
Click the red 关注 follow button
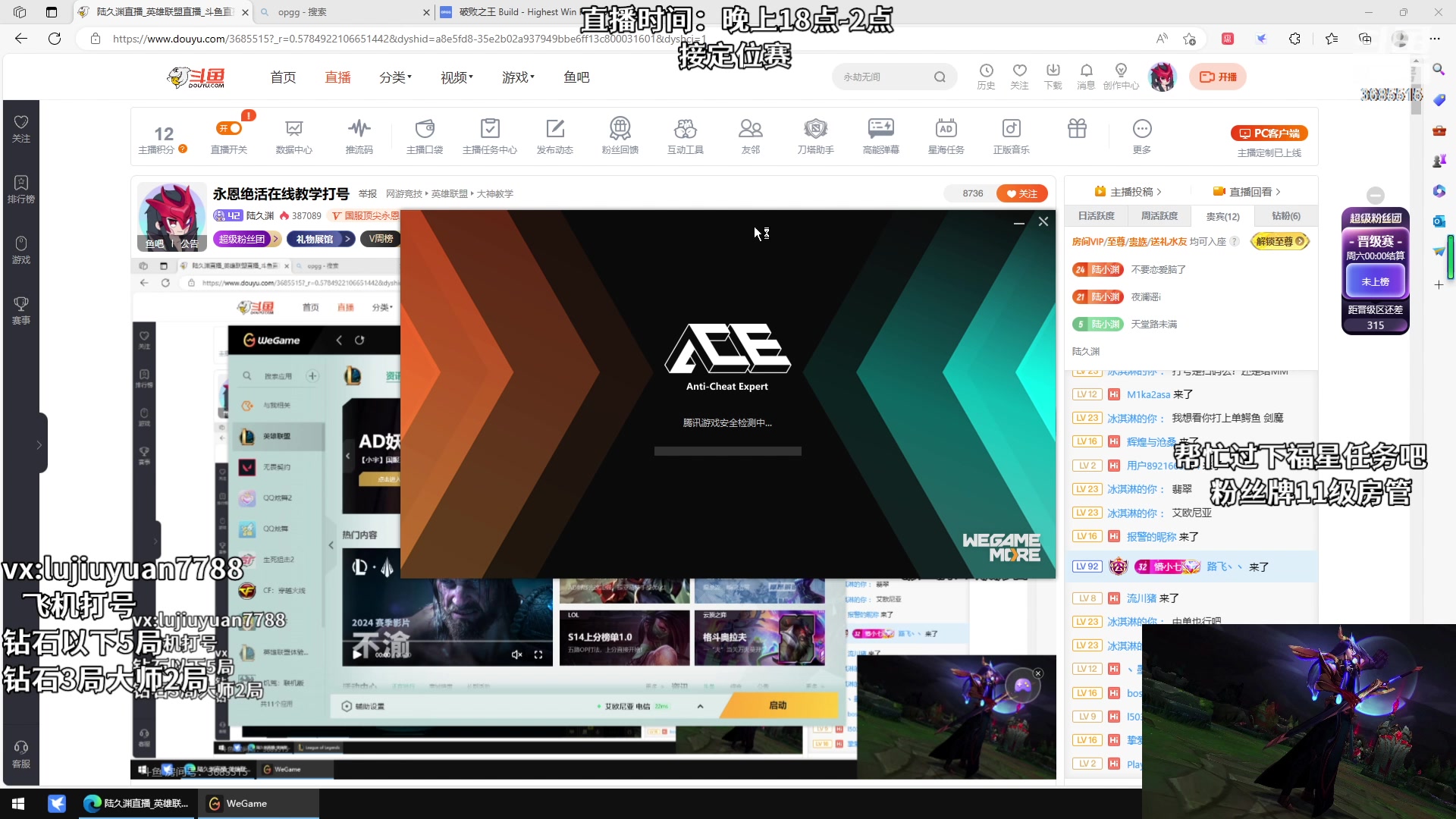[1021, 193]
